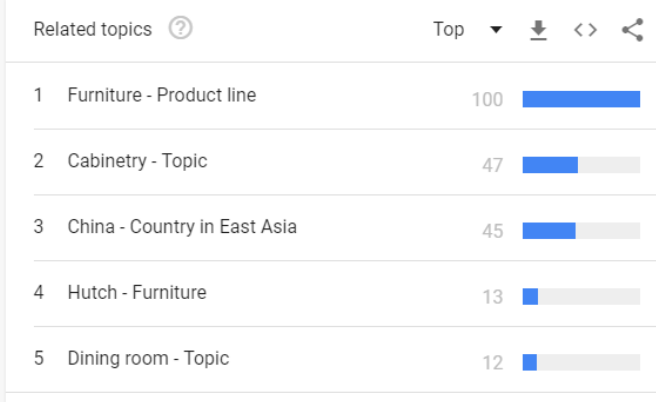Select the Top dropdown label
Viewport: 656px width, 402px height.
(x=448, y=29)
